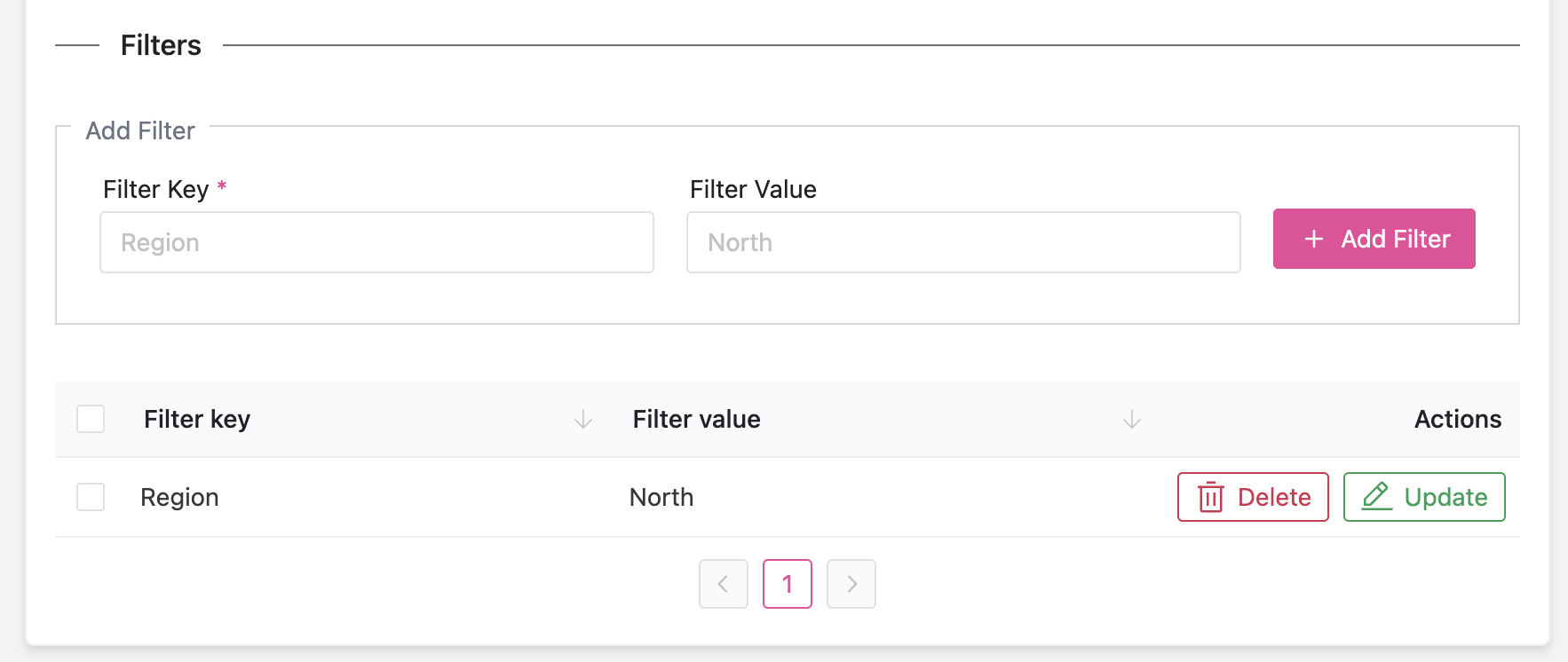The width and height of the screenshot is (1568, 662).
Task: Click the Actions column header
Action: click(1457, 419)
